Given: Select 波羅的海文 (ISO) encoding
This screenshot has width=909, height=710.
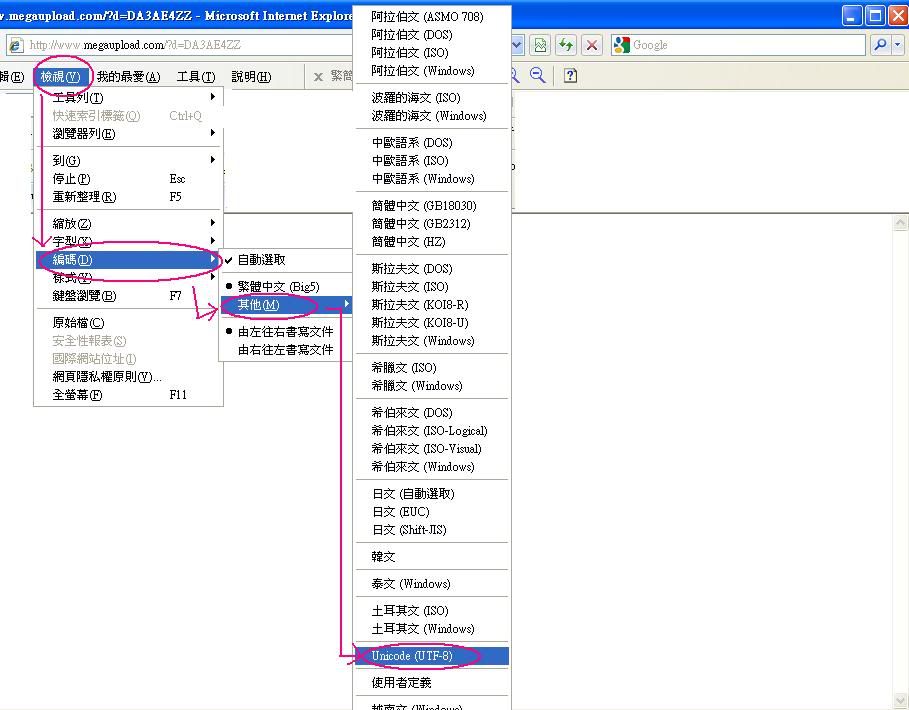Looking at the screenshot, I should (432, 97).
